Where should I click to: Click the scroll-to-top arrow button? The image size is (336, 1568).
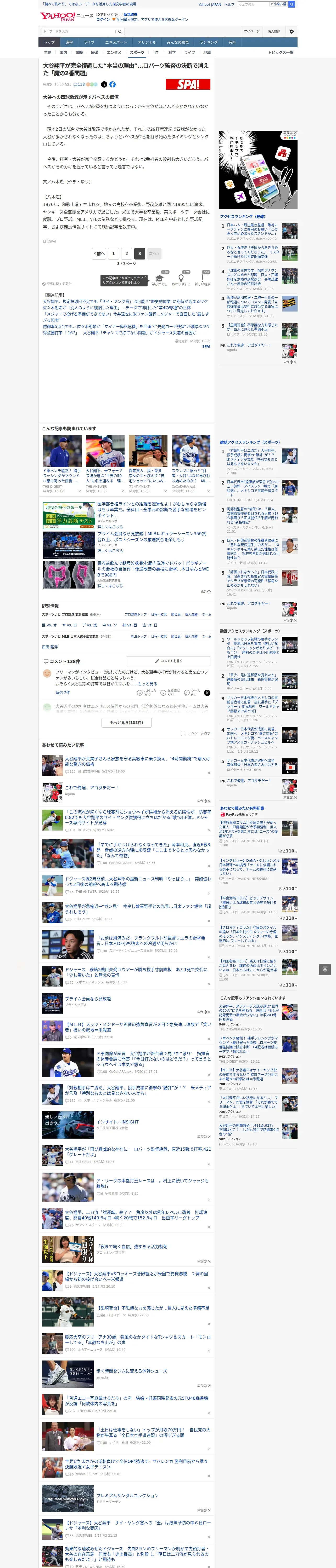click(325, 969)
